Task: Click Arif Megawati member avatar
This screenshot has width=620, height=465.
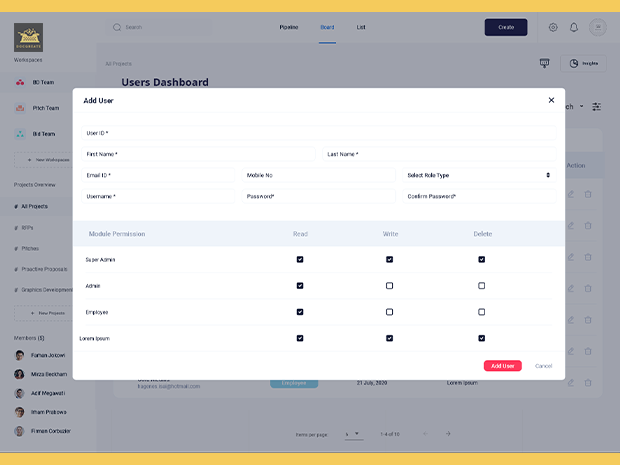Action: pos(19,393)
